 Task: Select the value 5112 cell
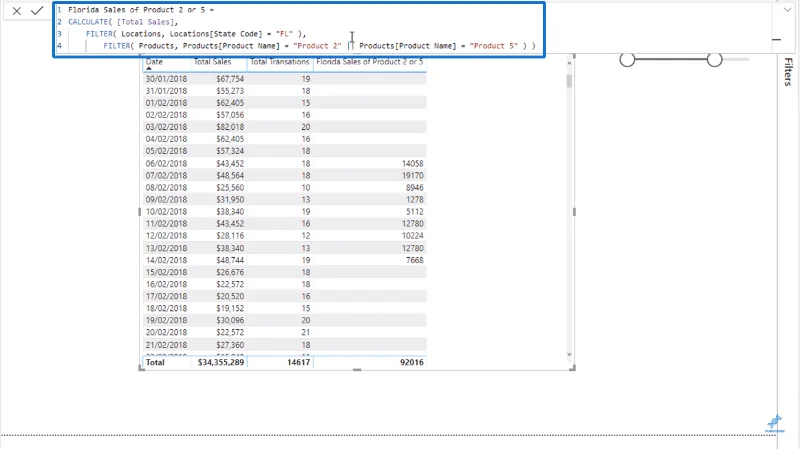tap(415, 212)
